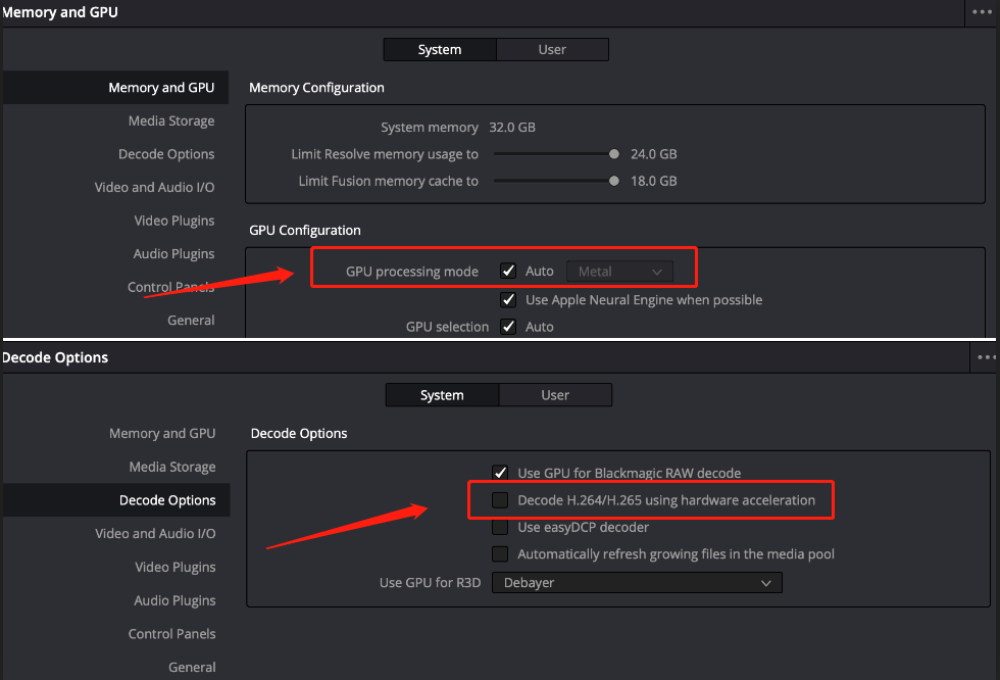Toggle Use Apple Neural Engine when possible
The height and width of the screenshot is (680, 1000).
(508, 300)
